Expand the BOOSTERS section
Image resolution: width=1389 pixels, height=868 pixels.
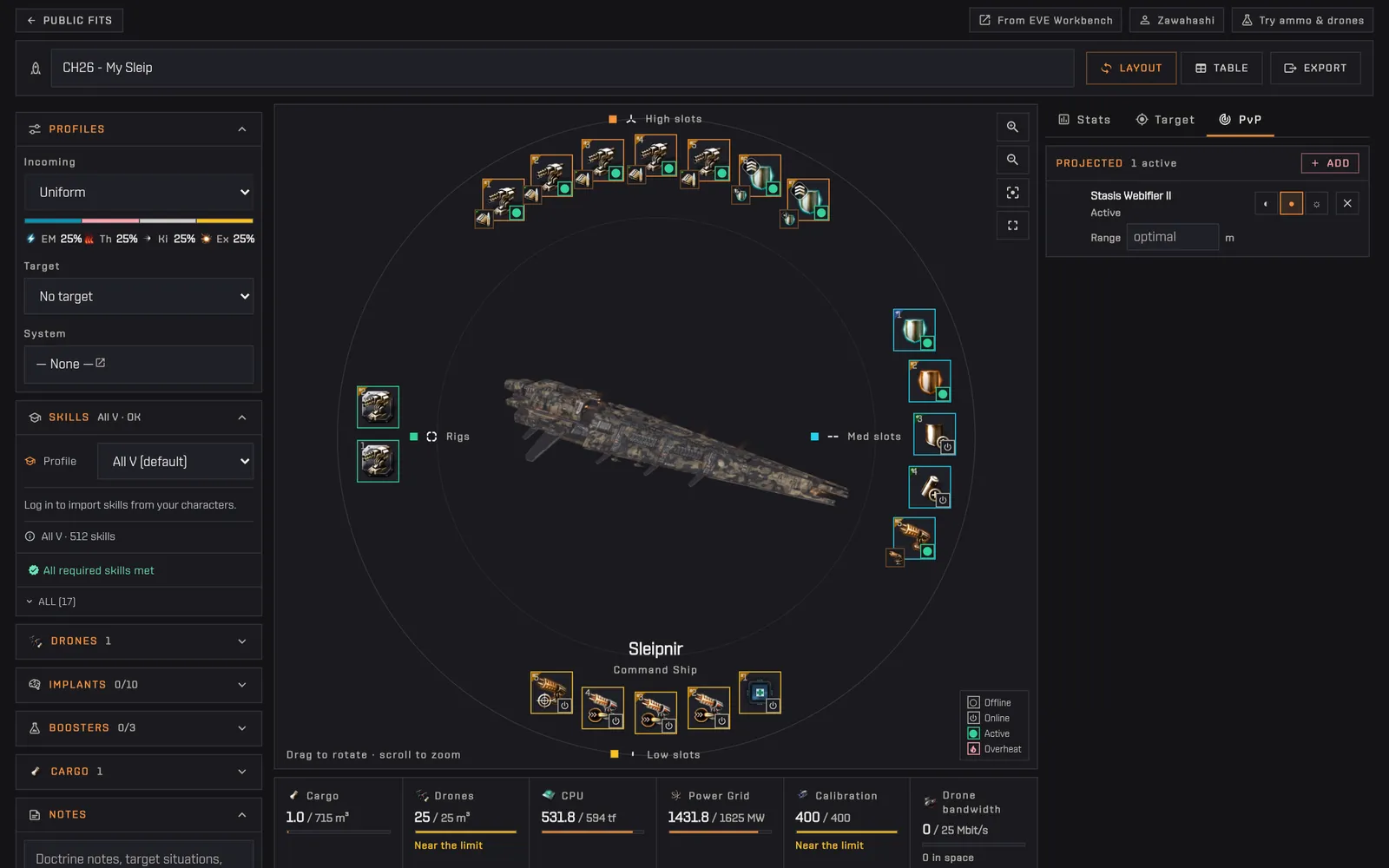pos(139,728)
